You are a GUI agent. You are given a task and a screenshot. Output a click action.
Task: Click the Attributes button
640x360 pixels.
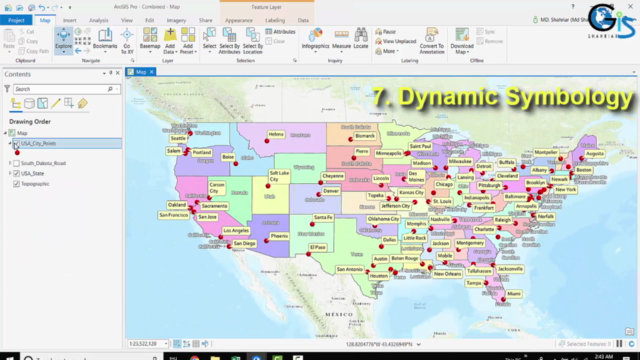coord(280,31)
